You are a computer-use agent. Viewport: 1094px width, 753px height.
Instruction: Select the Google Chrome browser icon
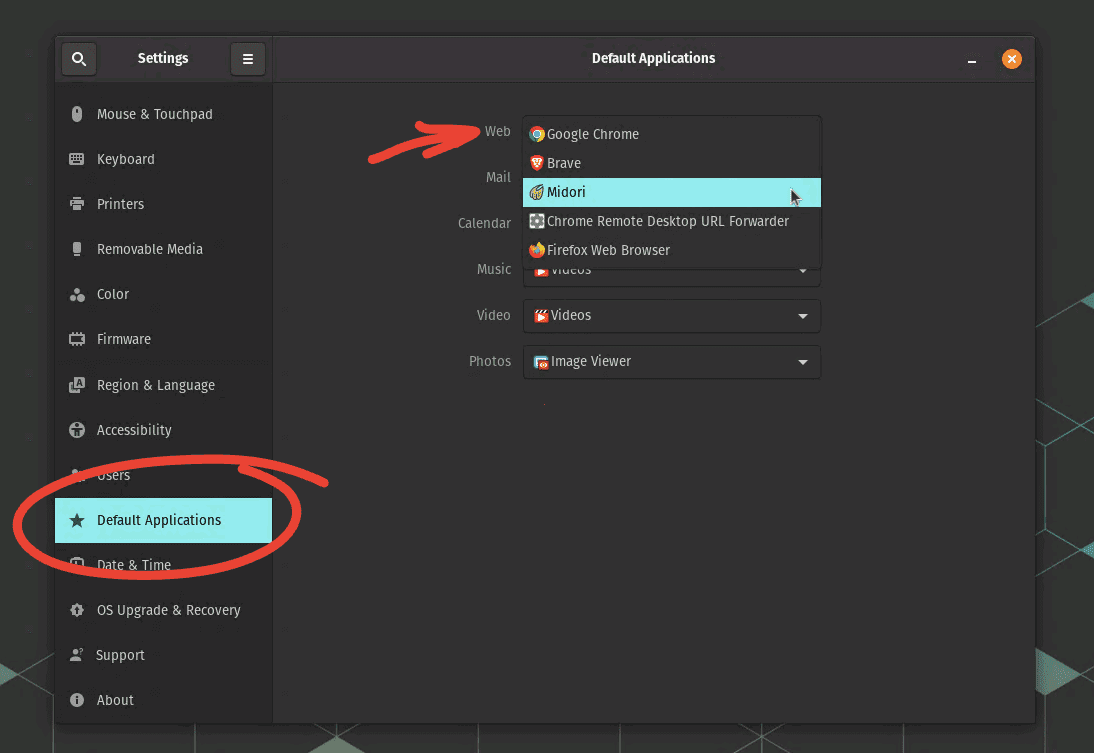(537, 133)
